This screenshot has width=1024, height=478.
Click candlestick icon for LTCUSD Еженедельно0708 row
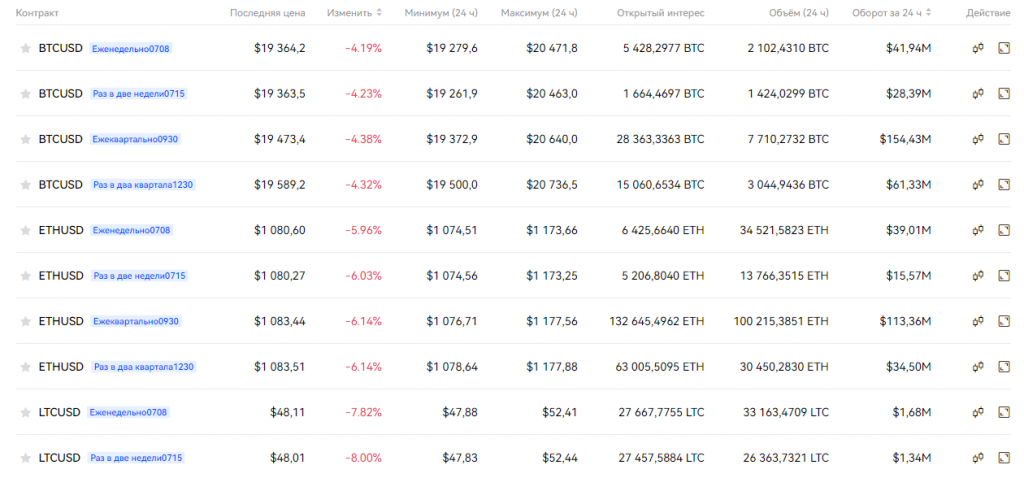pyautogui.click(x=979, y=412)
